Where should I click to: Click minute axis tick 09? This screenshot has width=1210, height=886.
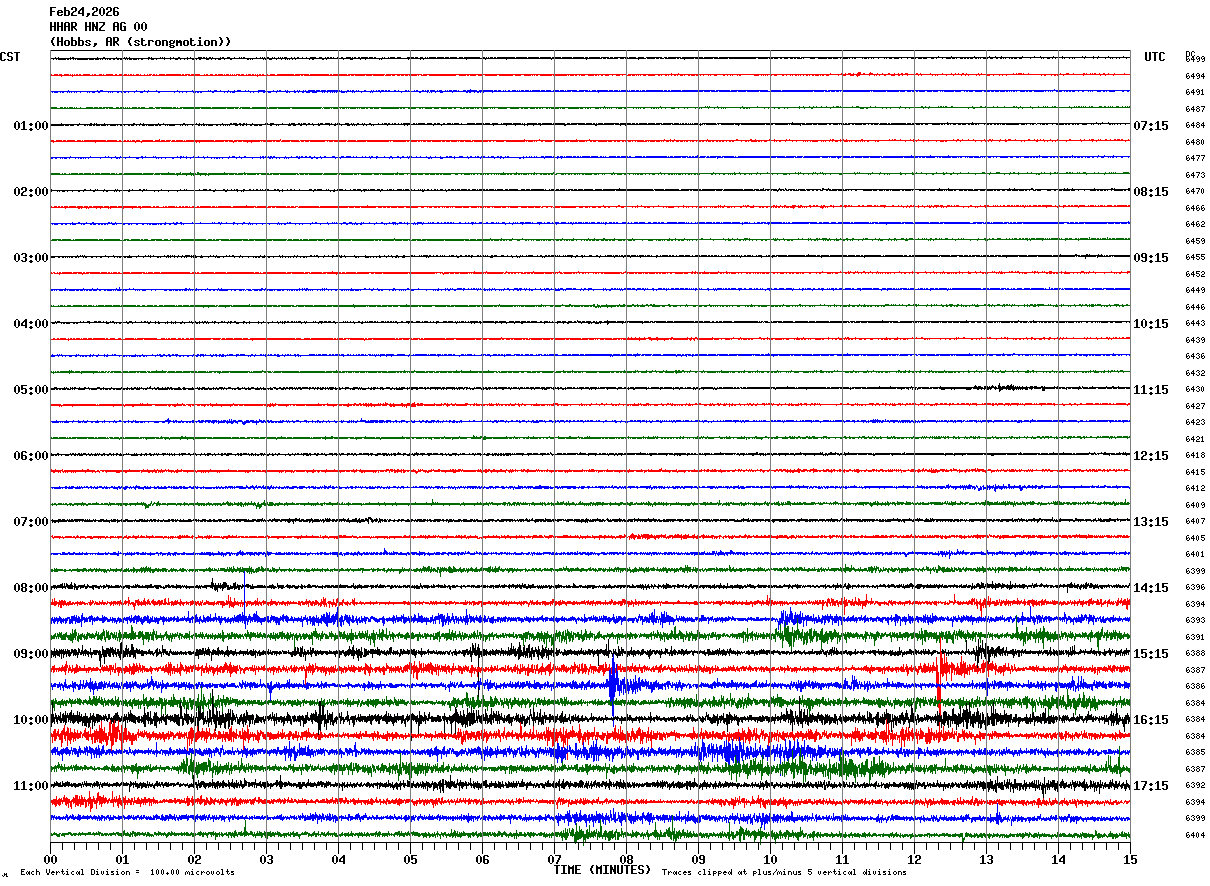[x=698, y=859]
